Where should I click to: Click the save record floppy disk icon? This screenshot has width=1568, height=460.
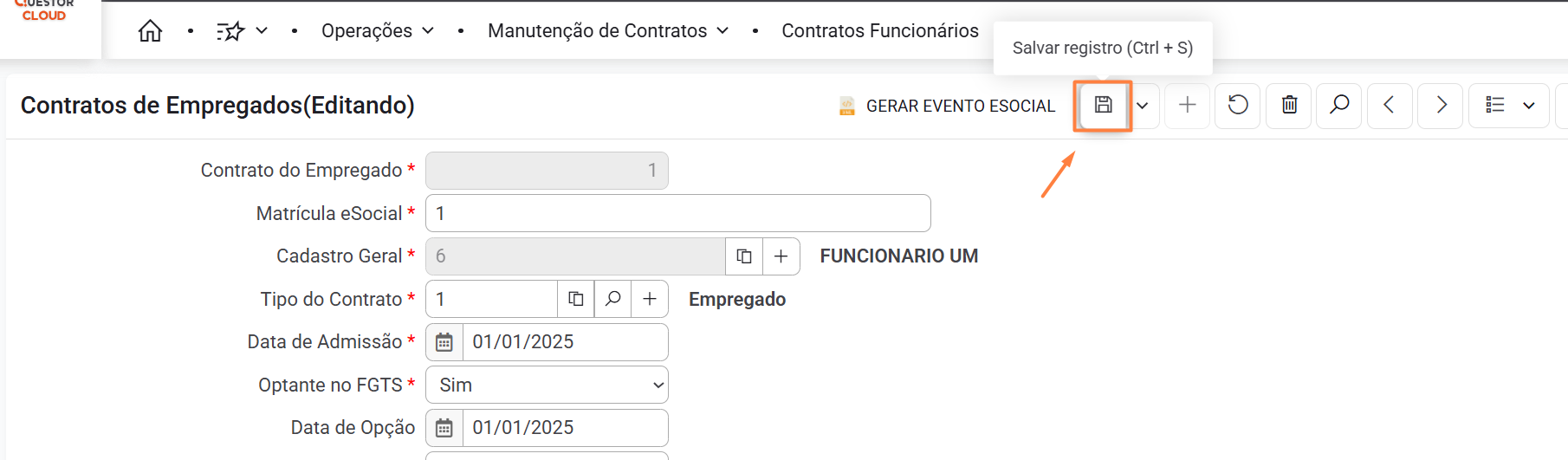coord(1103,106)
